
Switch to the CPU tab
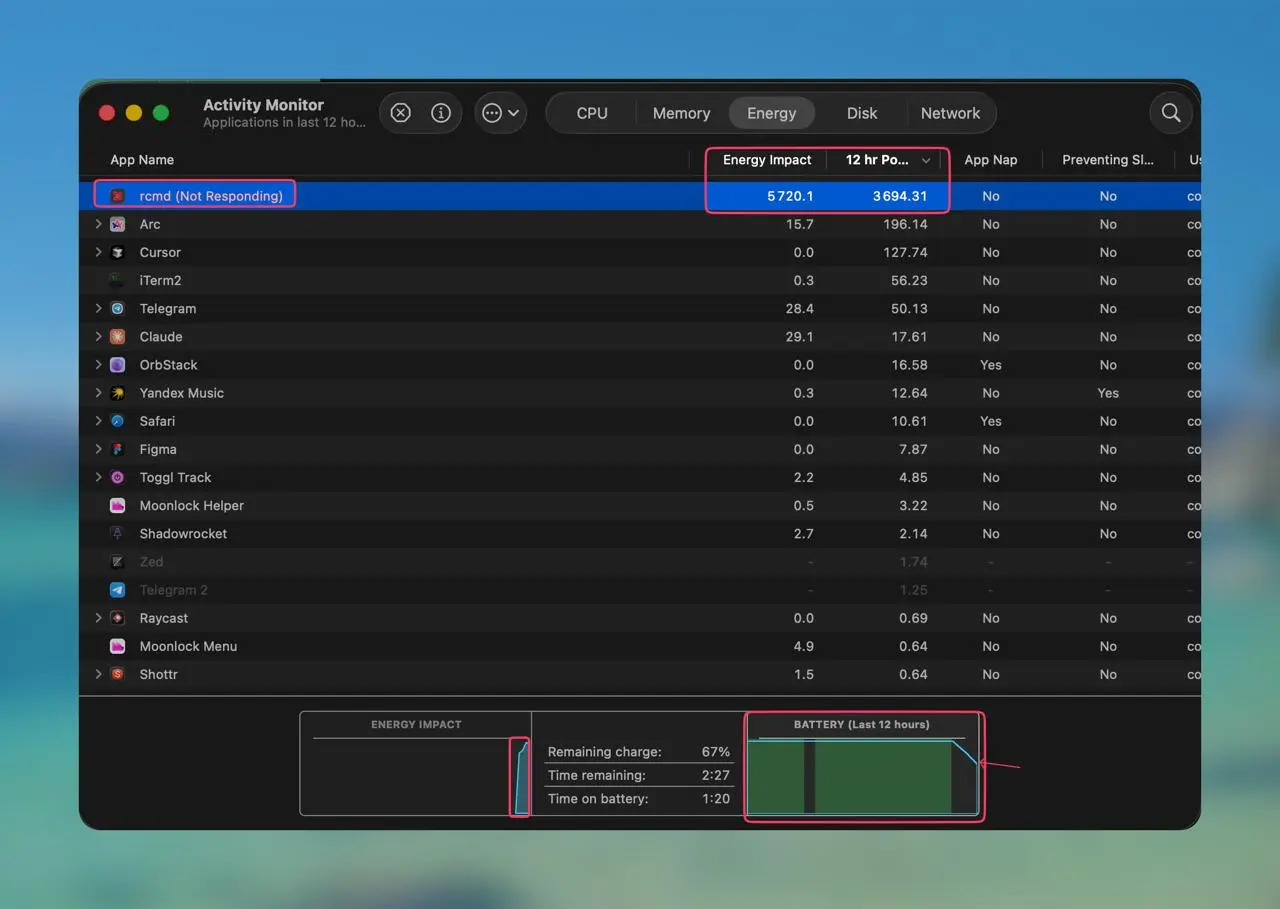point(592,113)
